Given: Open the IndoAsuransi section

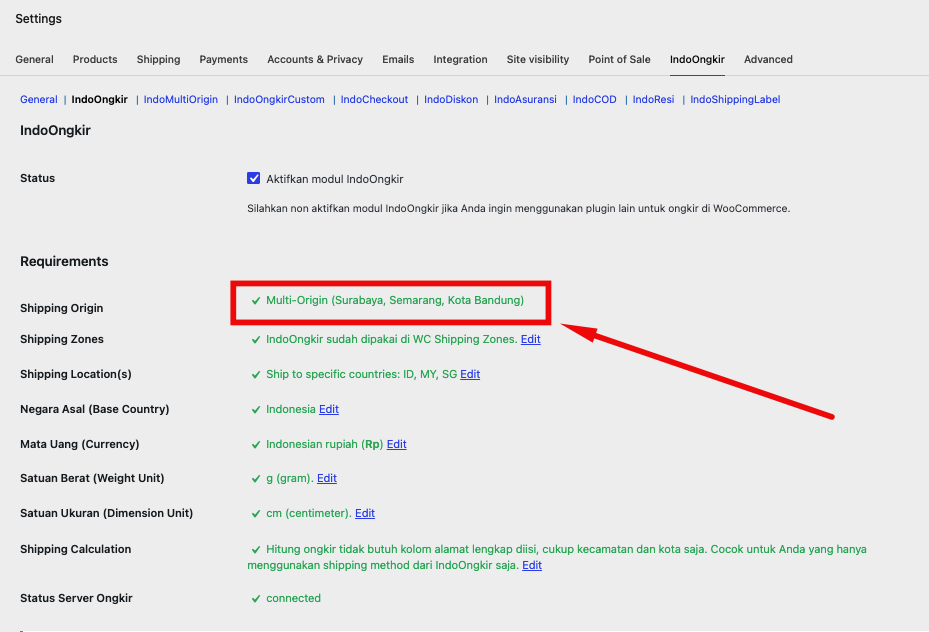Looking at the screenshot, I should [525, 100].
